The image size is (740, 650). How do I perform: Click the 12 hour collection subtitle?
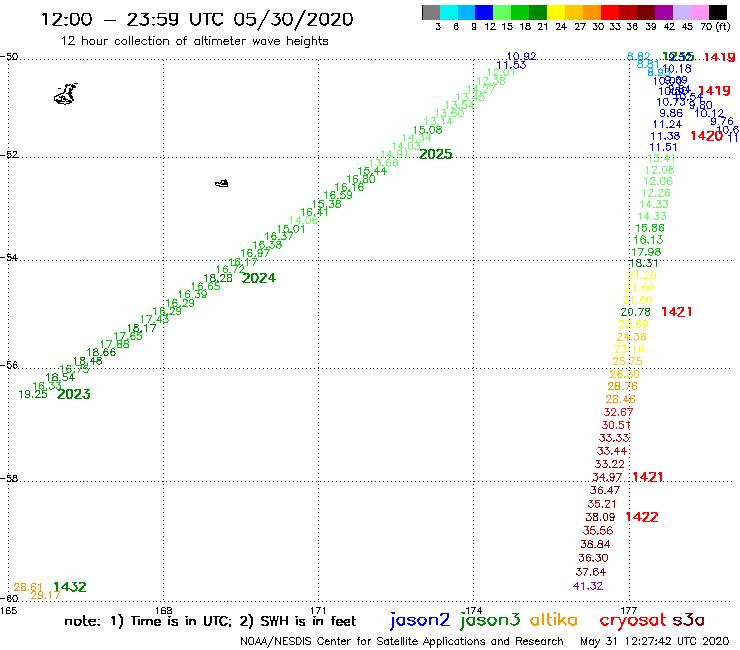[x=194, y=41]
